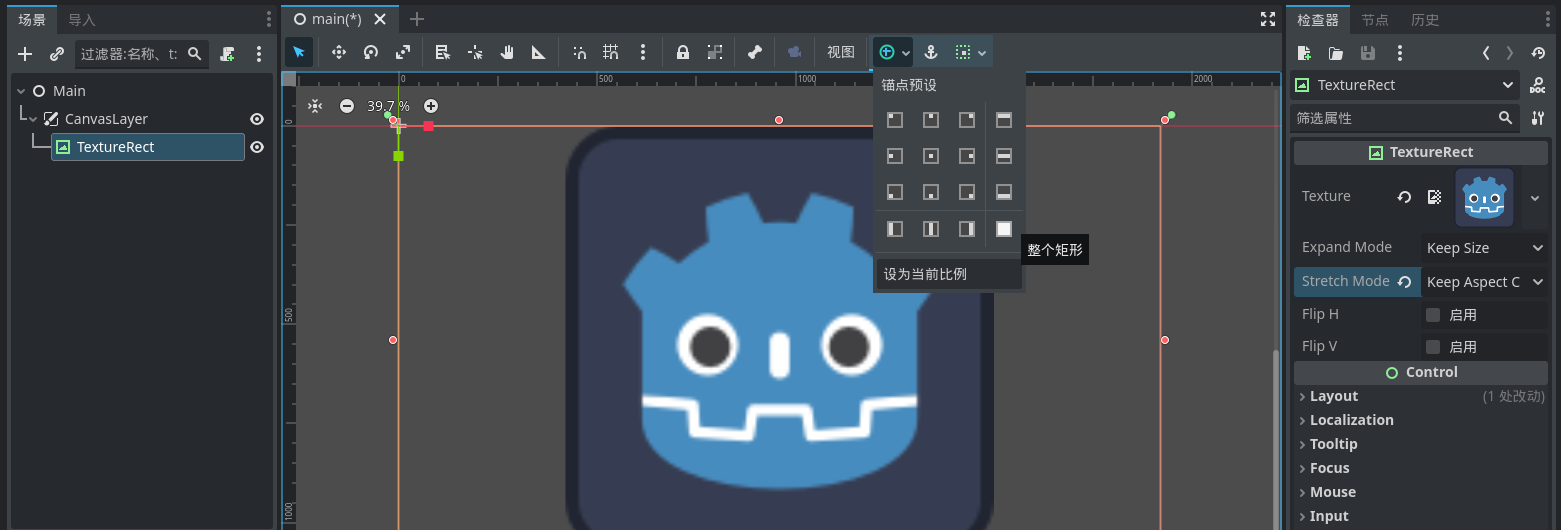This screenshot has width=1561, height=530.
Task: Apply the top-left anchor preset
Action: 895,120
